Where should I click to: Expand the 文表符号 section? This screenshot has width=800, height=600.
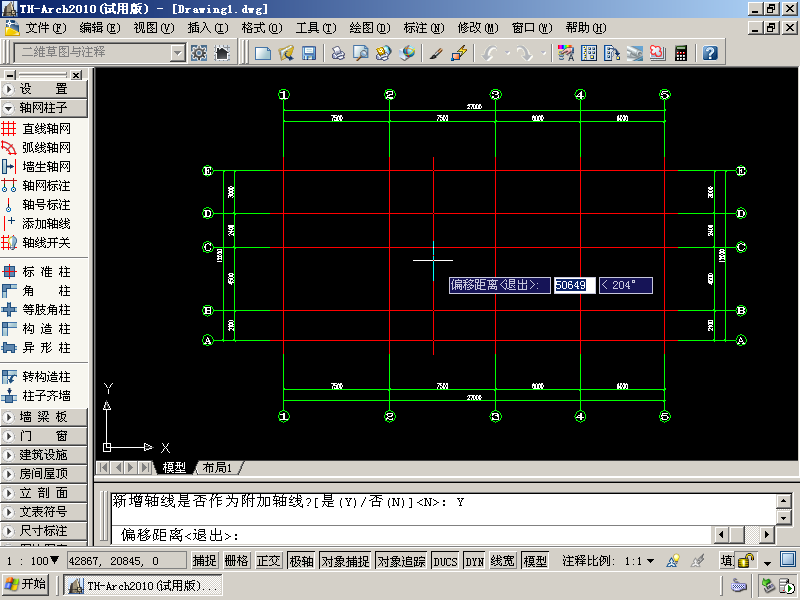tap(44, 512)
